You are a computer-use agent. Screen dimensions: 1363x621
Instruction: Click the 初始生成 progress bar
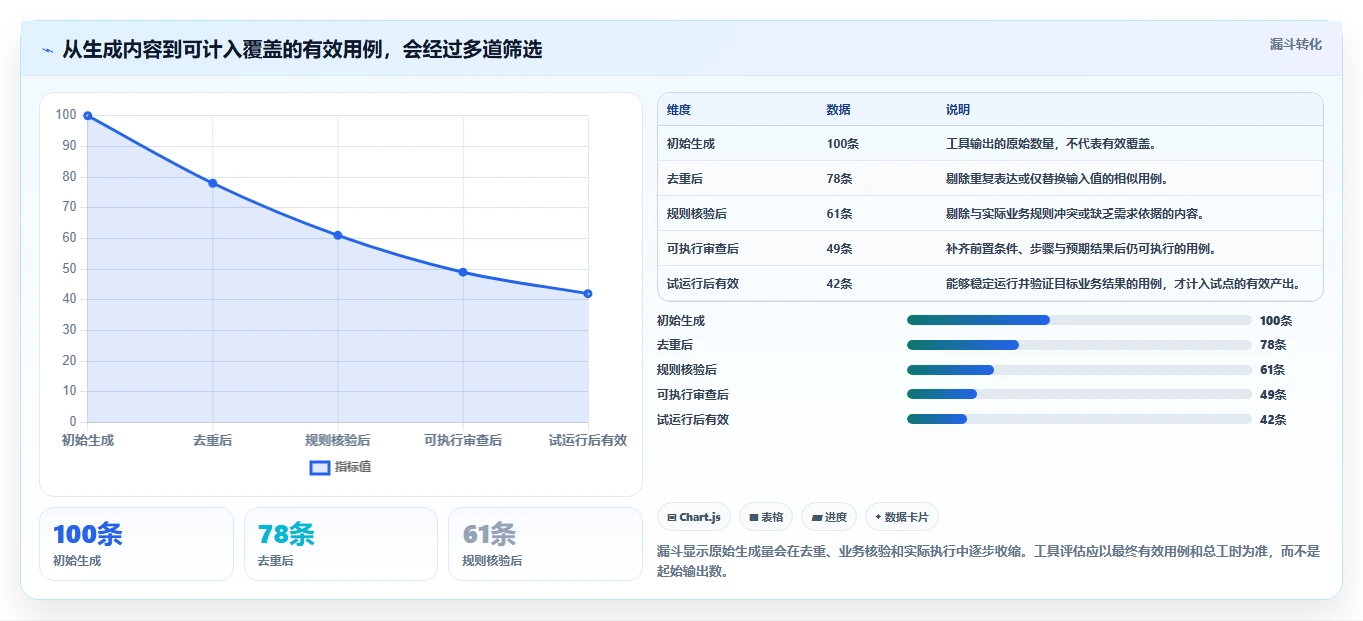[1079, 320]
